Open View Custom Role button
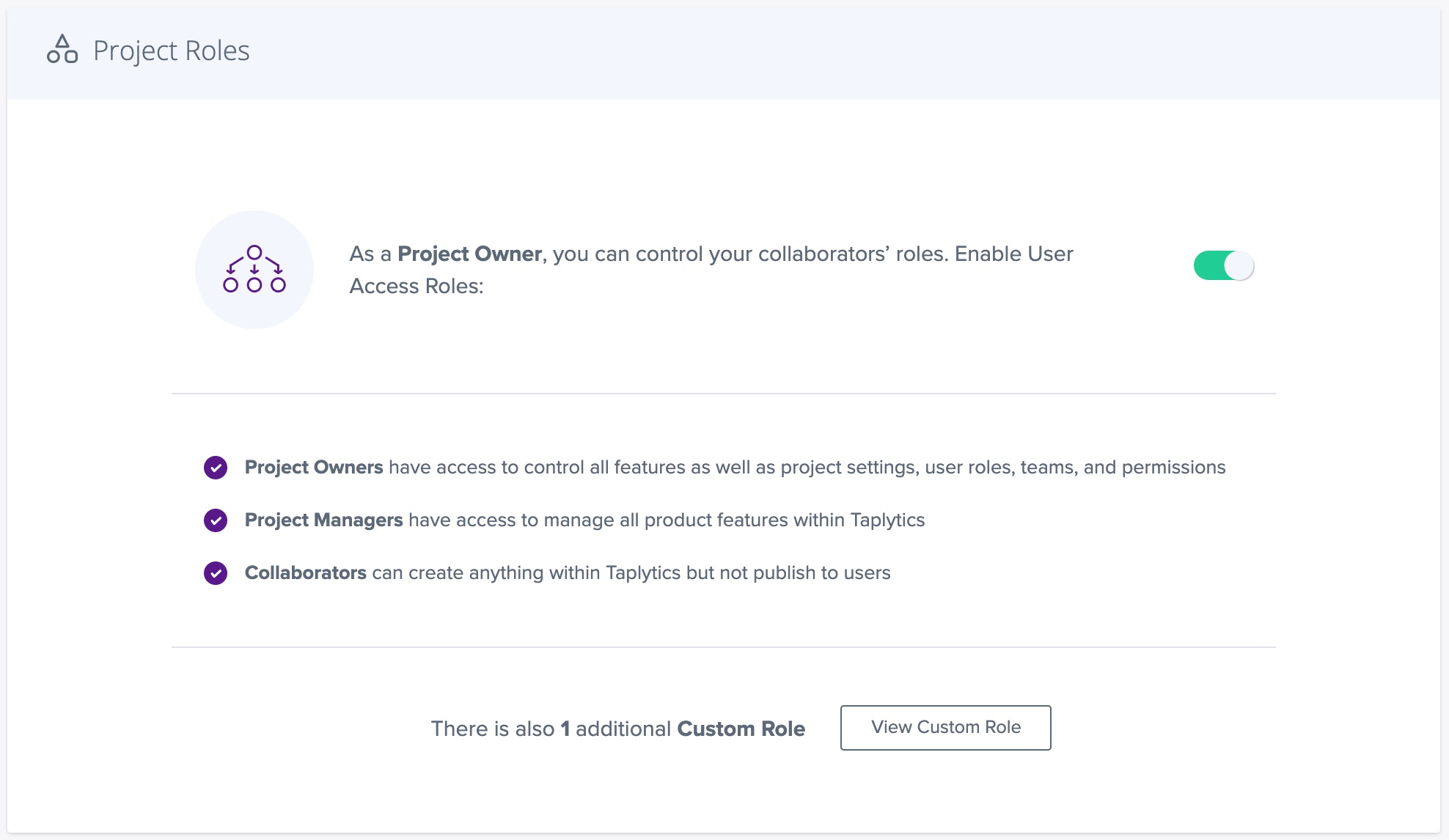This screenshot has height=840, width=1449. click(945, 727)
